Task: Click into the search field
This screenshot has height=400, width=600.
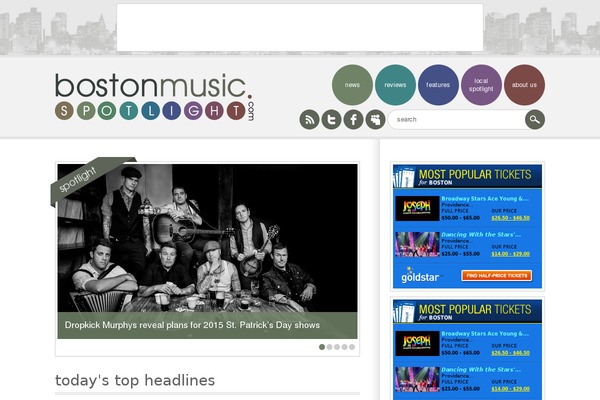Action: [457, 119]
